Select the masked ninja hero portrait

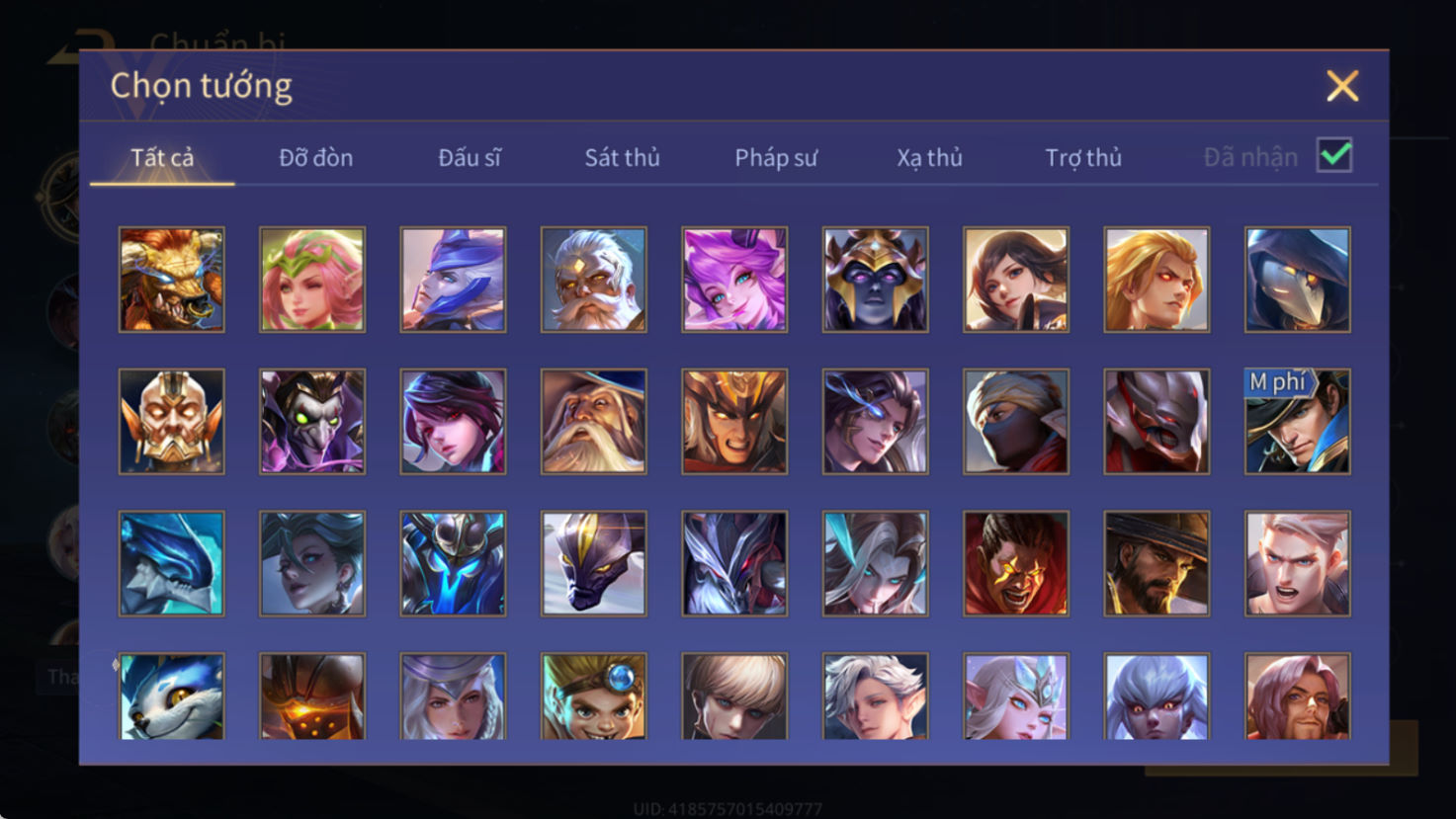point(1016,422)
